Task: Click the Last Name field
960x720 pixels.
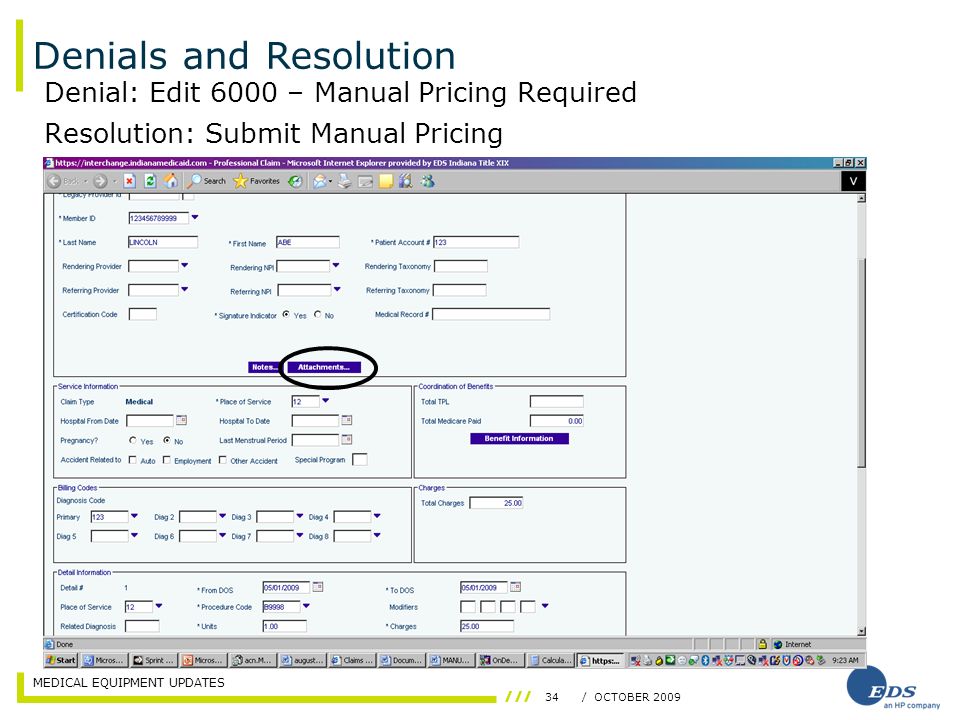Action: pos(163,242)
